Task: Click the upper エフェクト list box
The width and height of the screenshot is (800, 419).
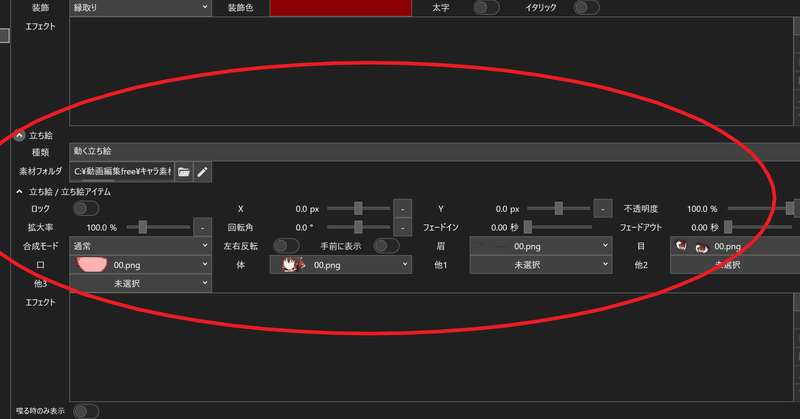Action: click(x=431, y=71)
